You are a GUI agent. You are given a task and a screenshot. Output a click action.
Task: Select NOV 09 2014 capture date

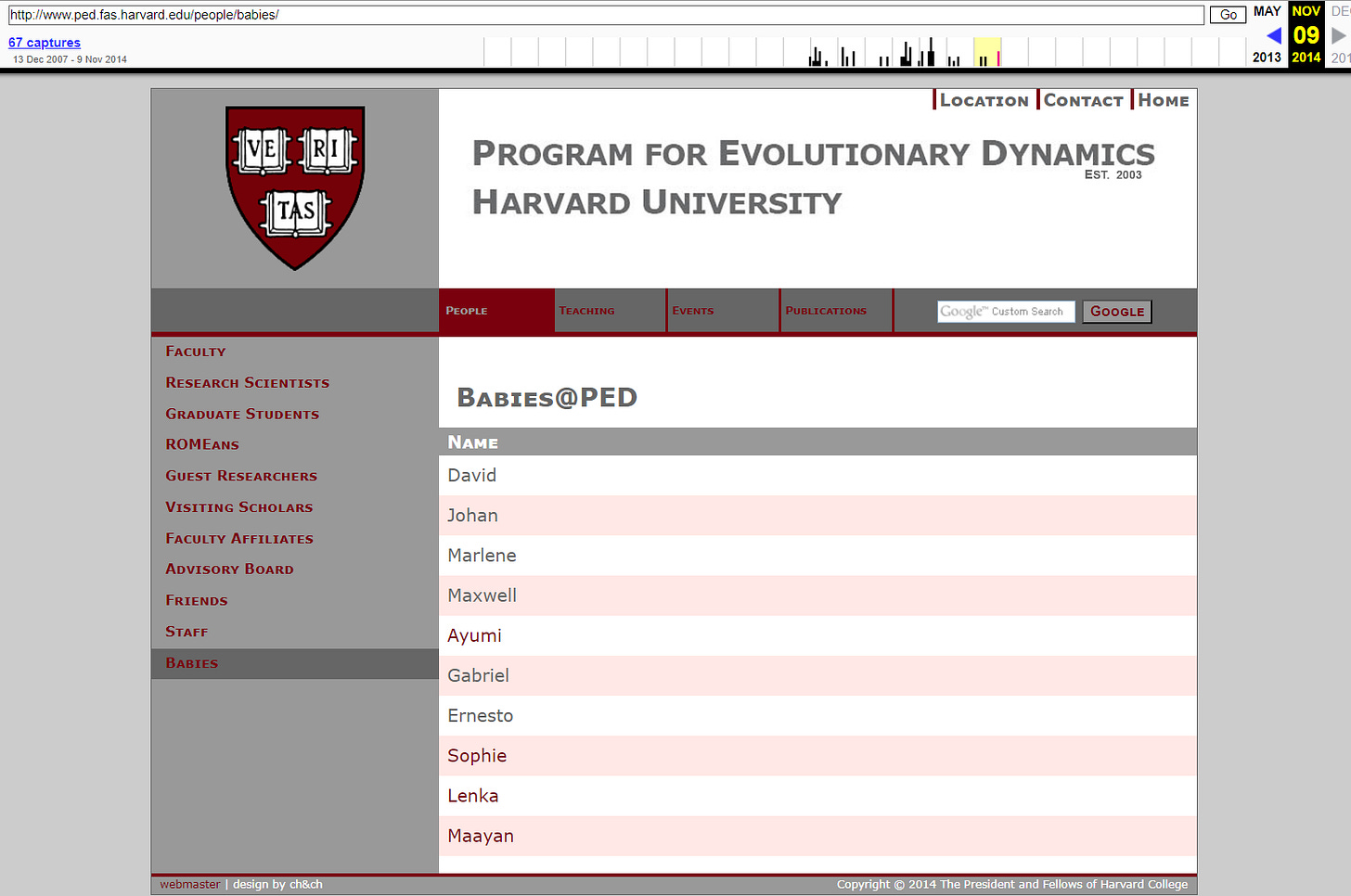tap(1306, 34)
